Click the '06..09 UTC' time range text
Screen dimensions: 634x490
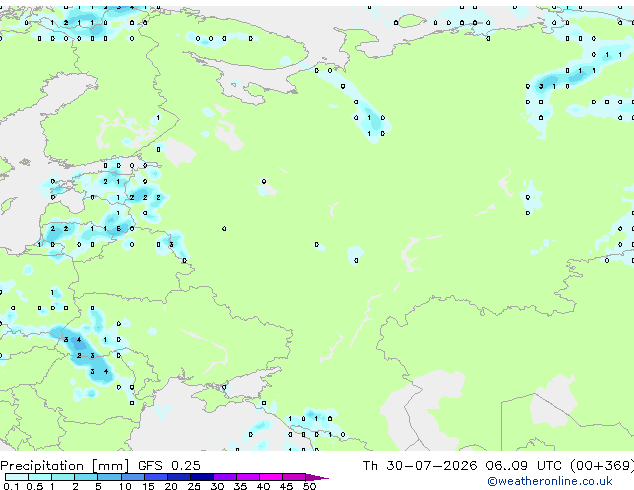523,465
